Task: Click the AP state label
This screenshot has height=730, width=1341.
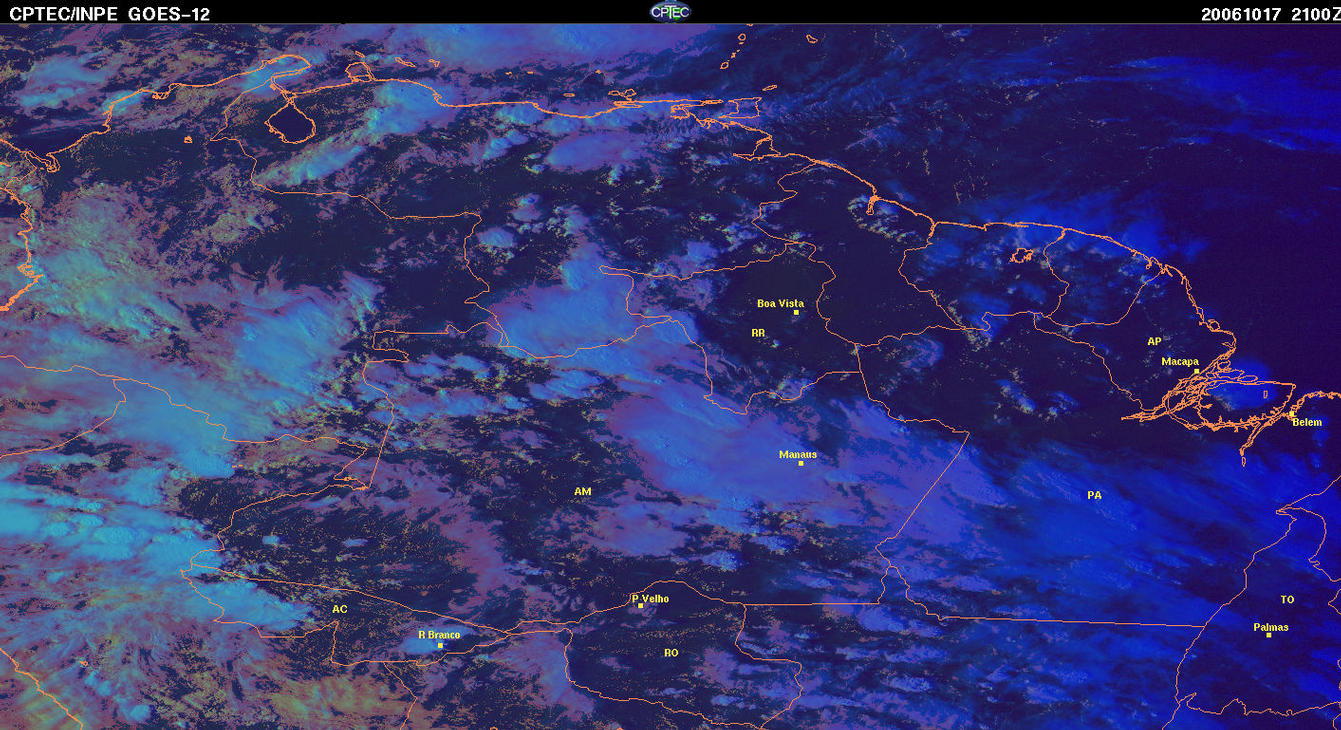Action: [1154, 341]
